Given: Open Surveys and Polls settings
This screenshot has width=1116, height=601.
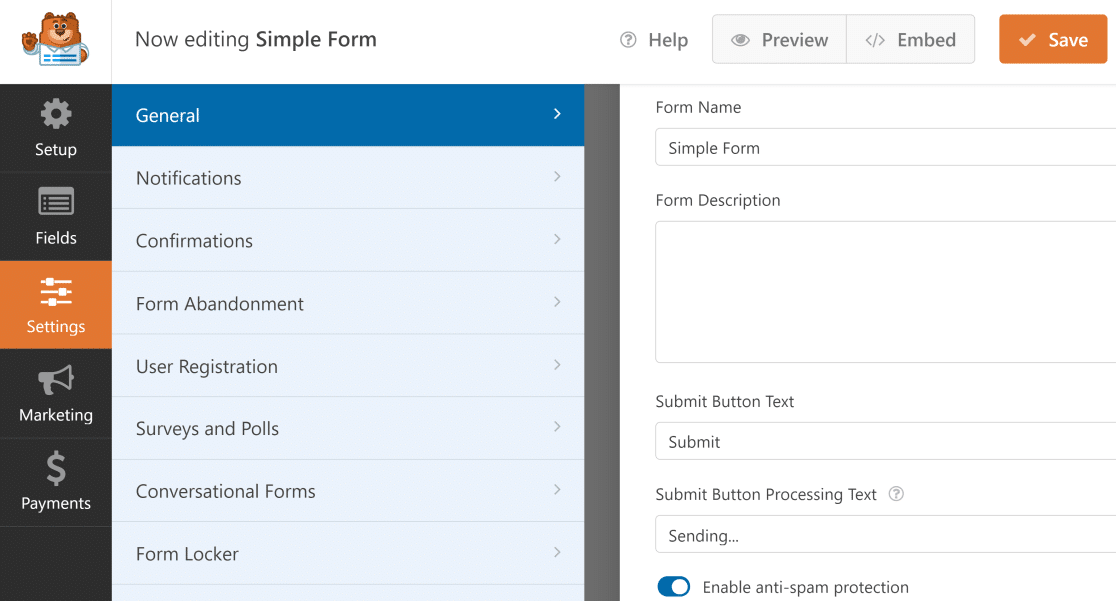Looking at the screenshot, I should click(348, 428).
